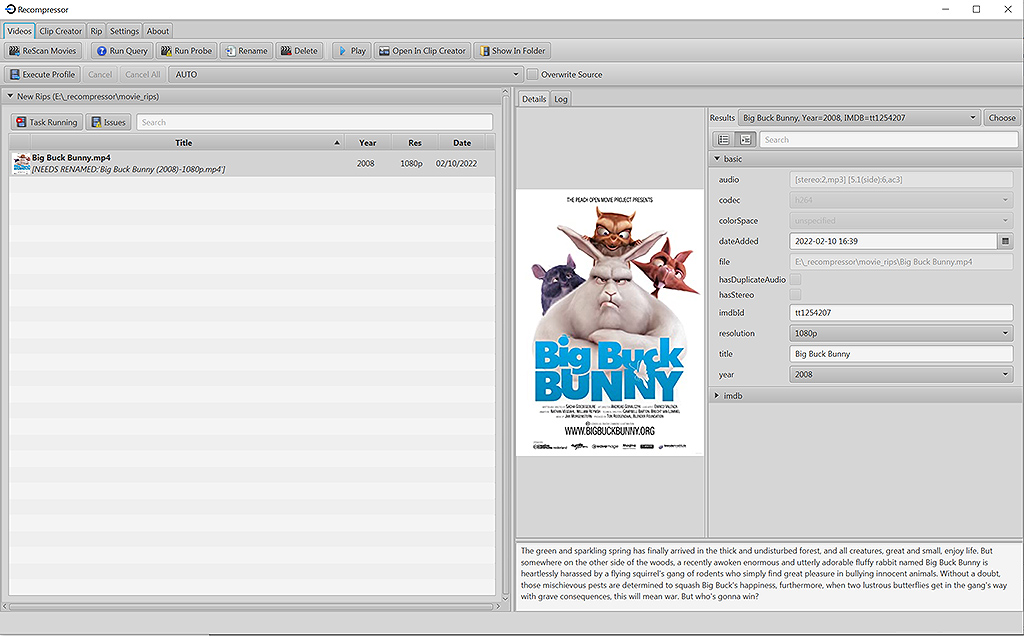The width and height of the screenshot is (1024, 636).
Task: Click the Execute Profile button
Action: pos(42,74)
